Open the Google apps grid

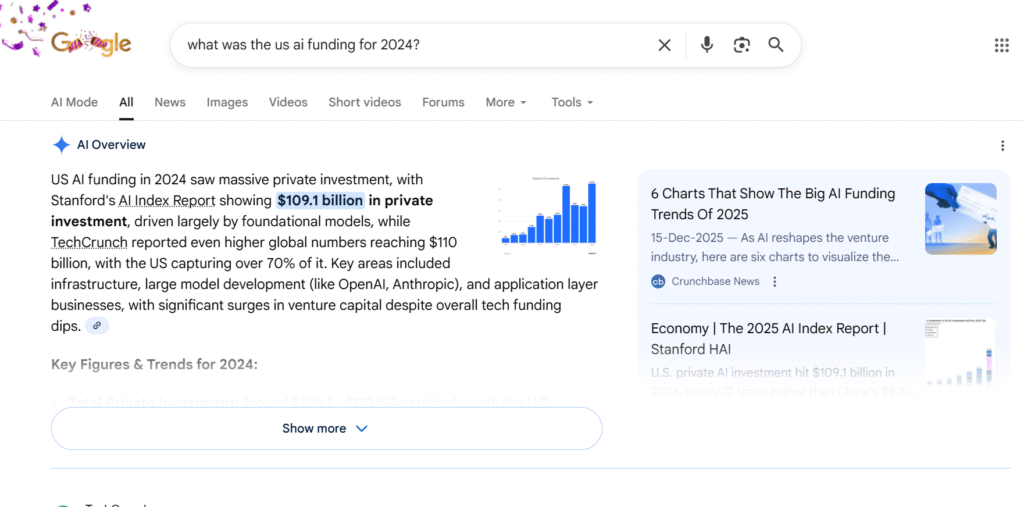(1001, 45)
